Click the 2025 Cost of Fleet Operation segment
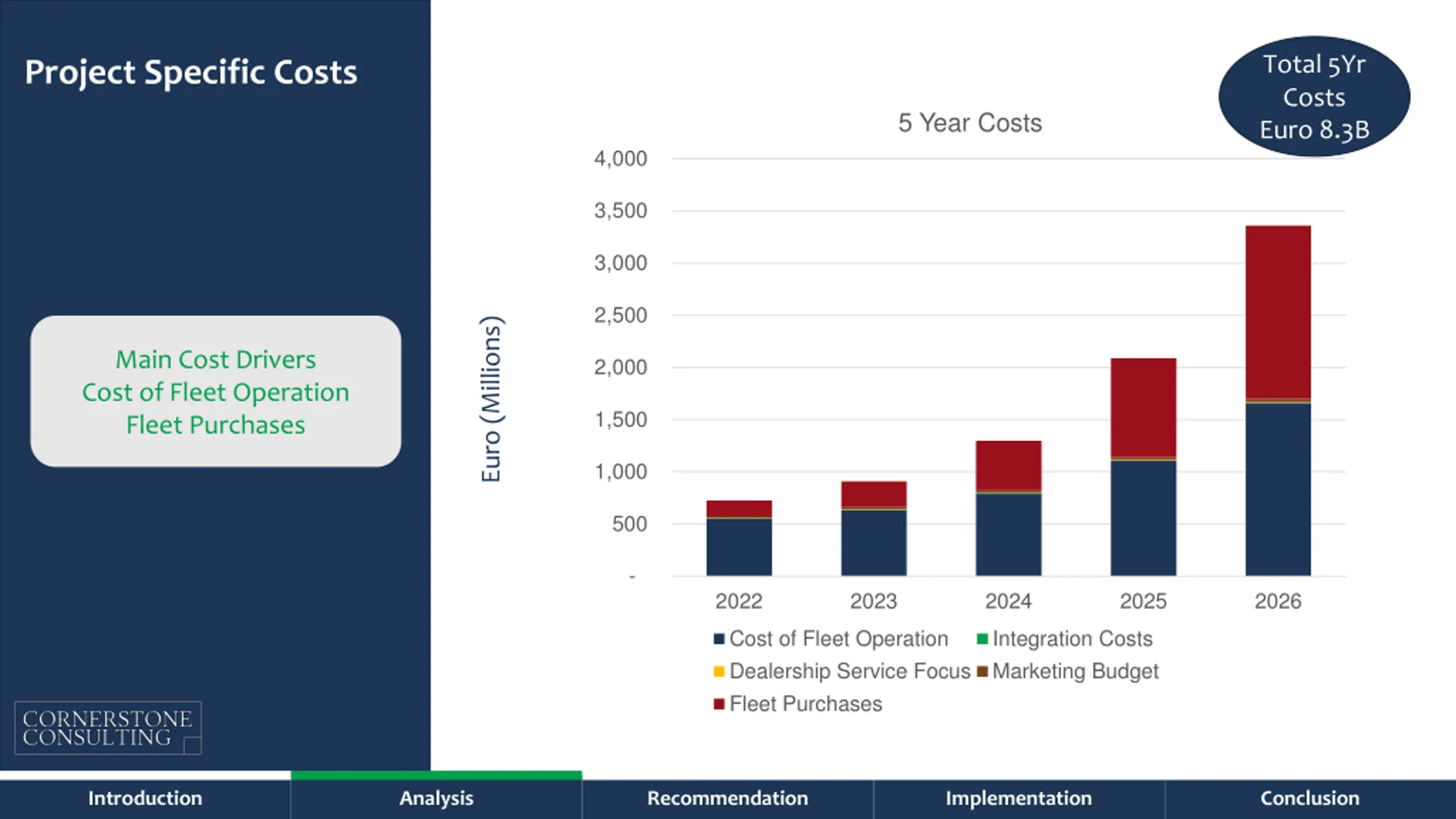1456x819 pixels. pos(1143,518)
